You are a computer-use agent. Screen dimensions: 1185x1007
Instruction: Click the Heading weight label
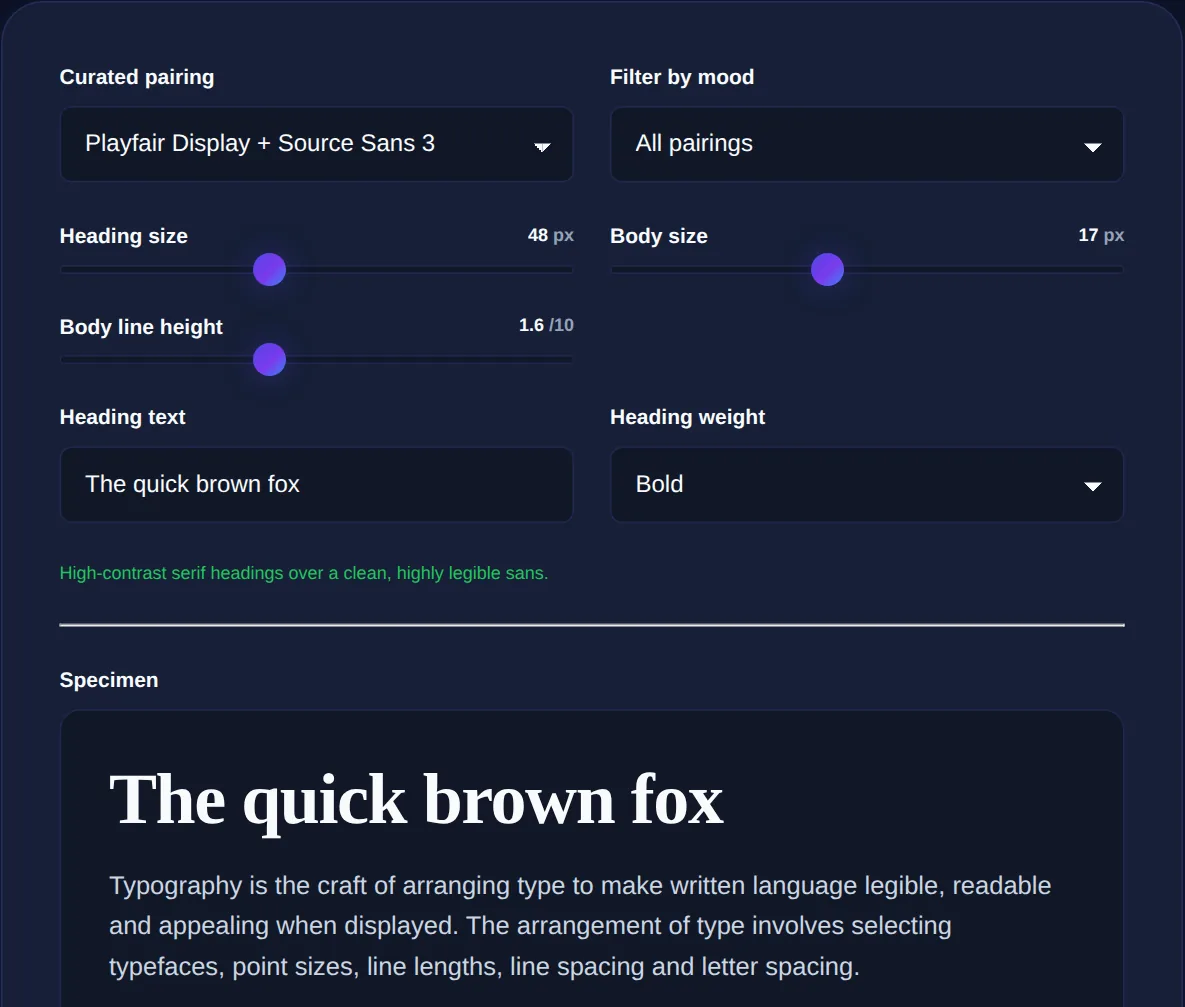(x=687, y=417)
